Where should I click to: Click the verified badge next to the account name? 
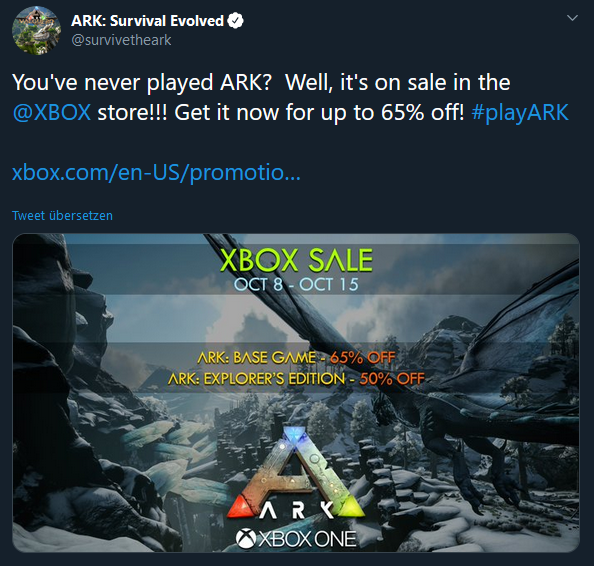[235, 21]
